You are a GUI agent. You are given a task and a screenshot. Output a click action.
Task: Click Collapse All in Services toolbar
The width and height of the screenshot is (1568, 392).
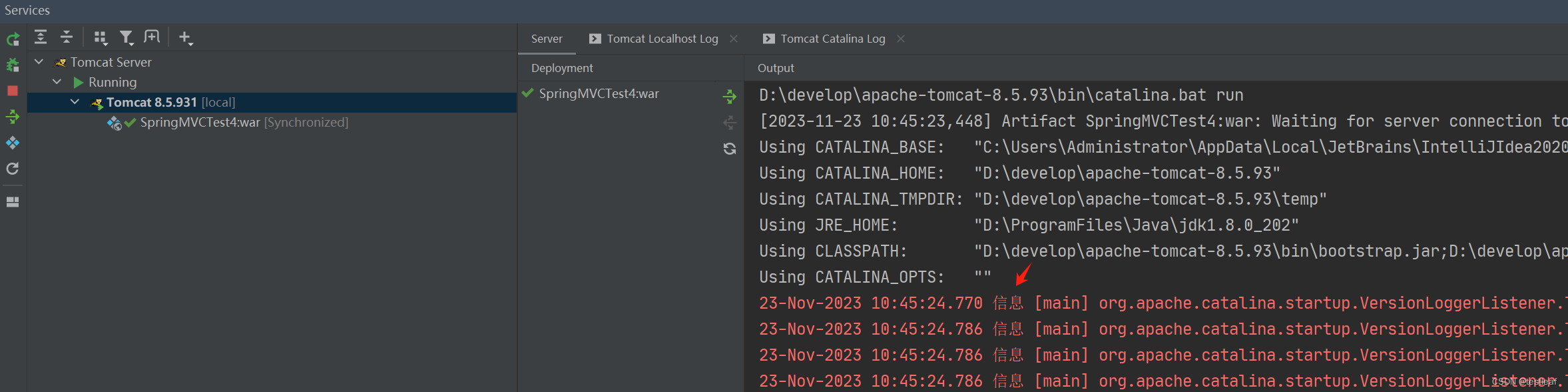67,37
